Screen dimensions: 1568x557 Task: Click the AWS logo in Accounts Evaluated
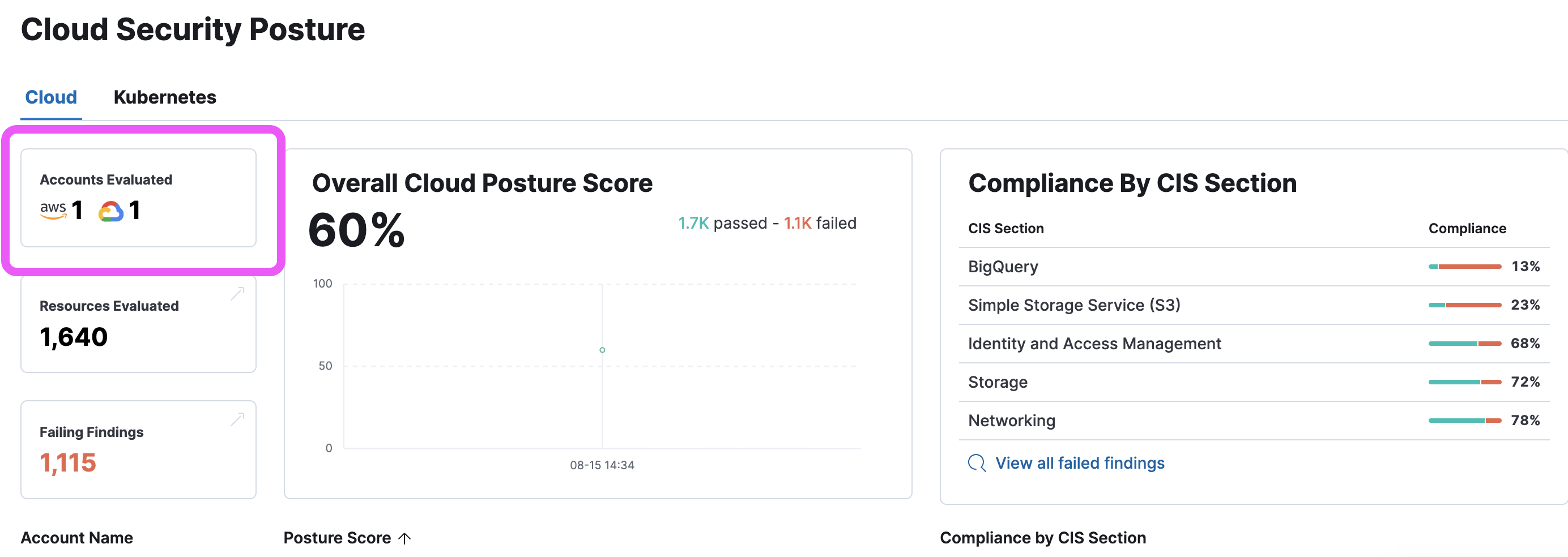tap(54, 211)
